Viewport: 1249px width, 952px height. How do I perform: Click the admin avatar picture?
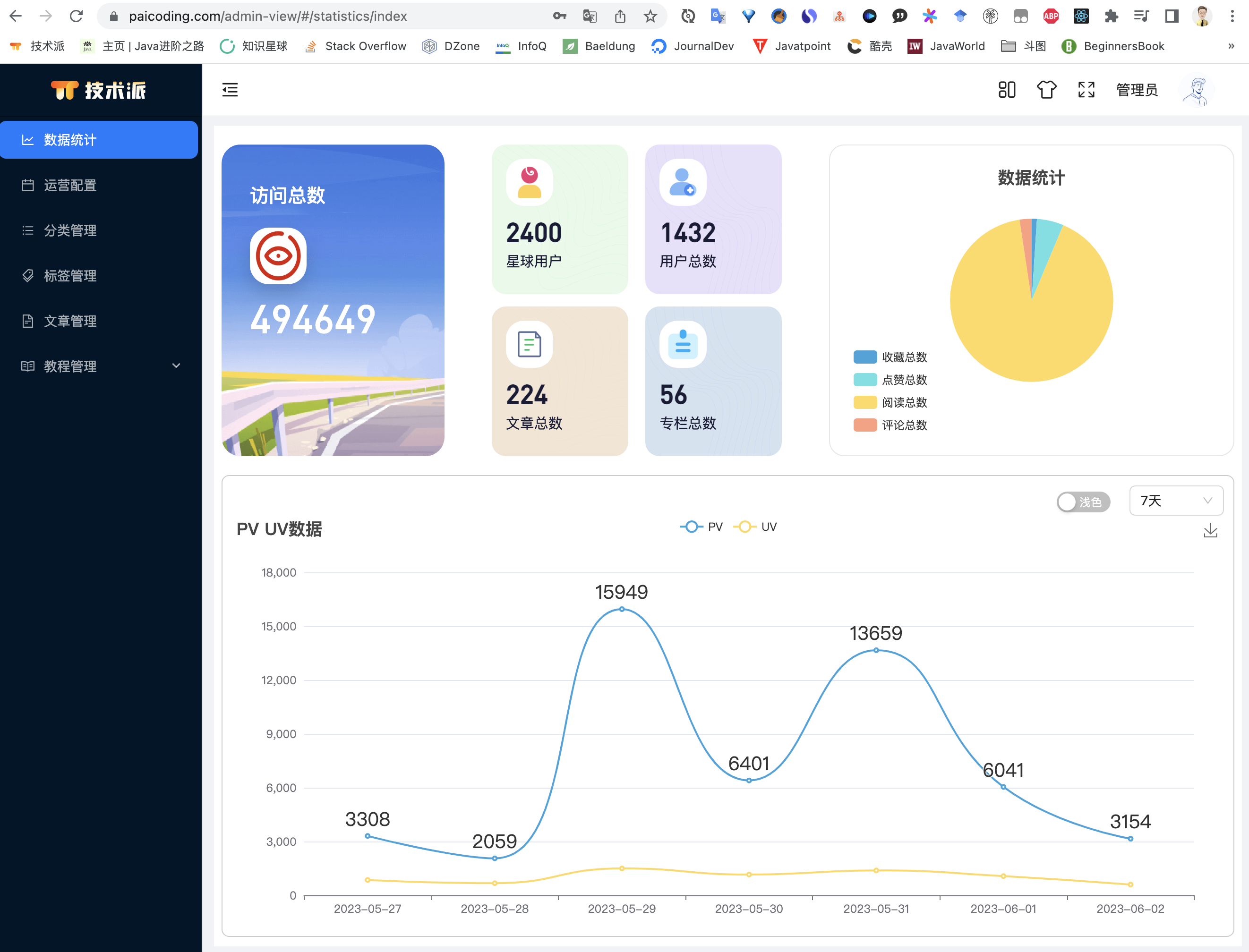coord(1197,90)
